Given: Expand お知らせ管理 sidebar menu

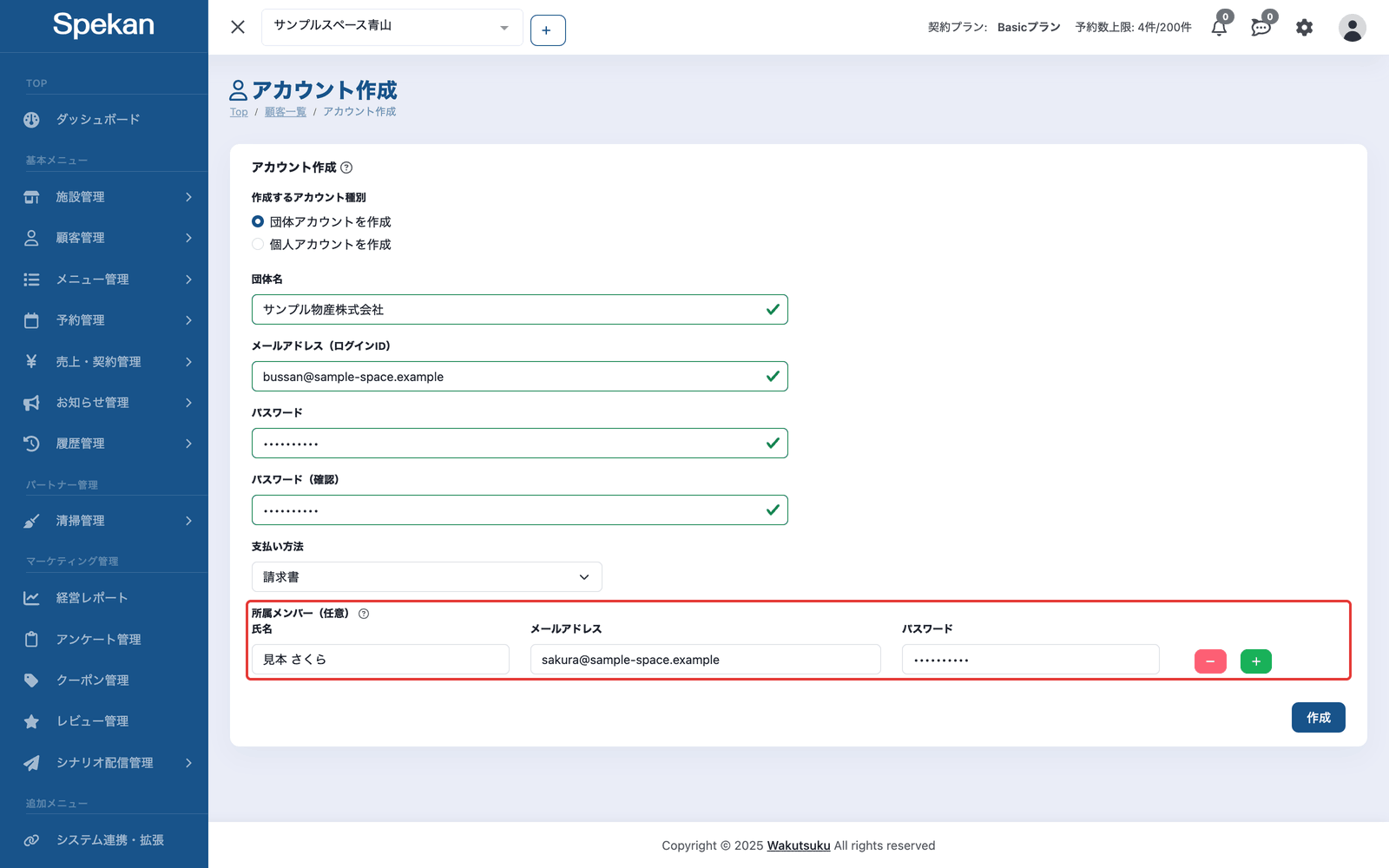Looking at the screenshot, I should coord(104,403).
